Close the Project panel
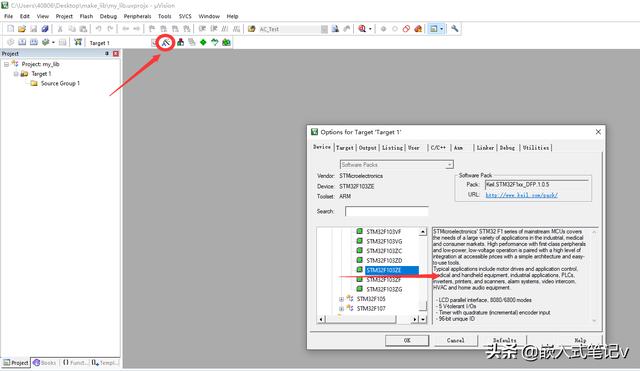Image resolution: width=640 pixels, height=371 pixels. click(x=116, y=53)
